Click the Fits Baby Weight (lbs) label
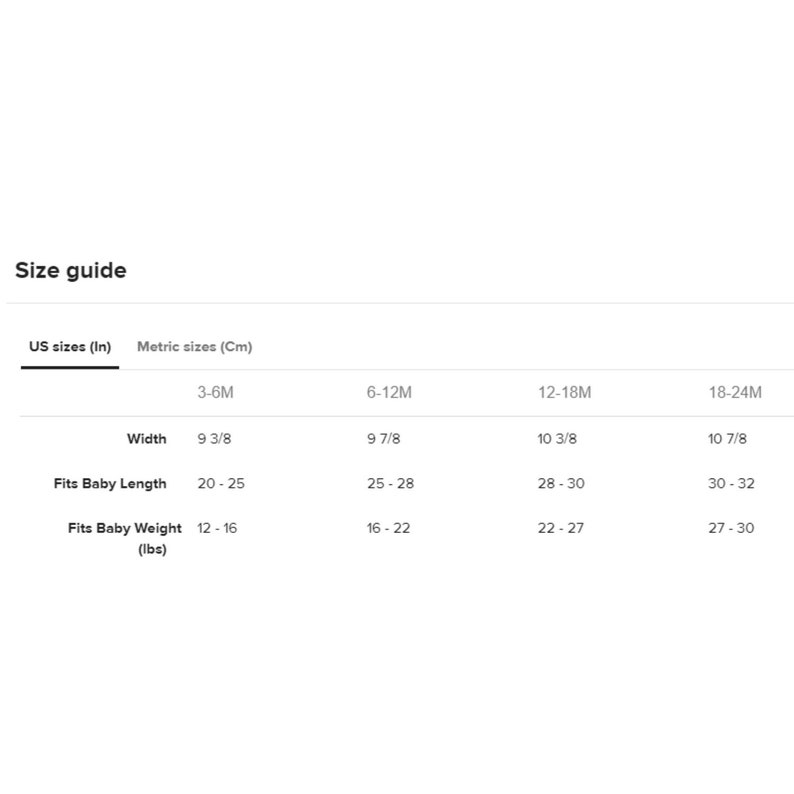Image resolution: width=794 pixels, height=794 pixels. pyautogui.click(x=125, y=538)
